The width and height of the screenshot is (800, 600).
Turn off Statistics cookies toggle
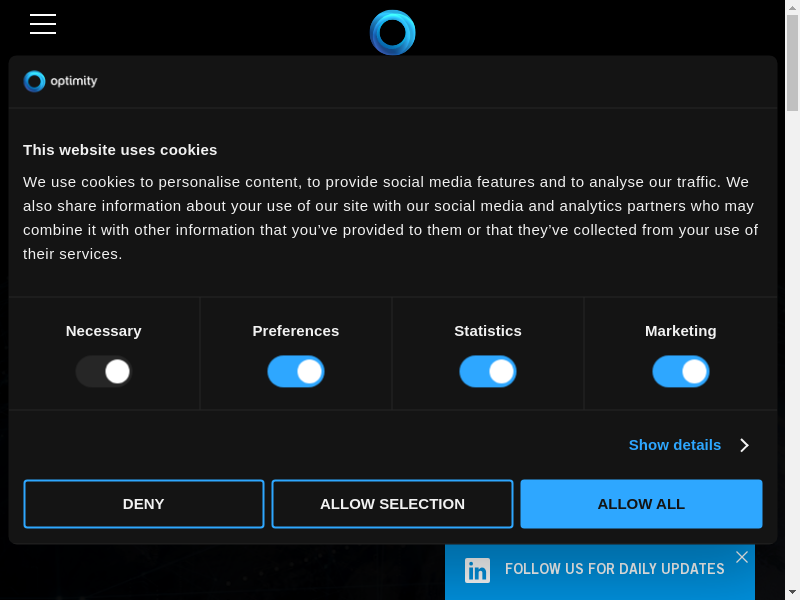point(488,372)
